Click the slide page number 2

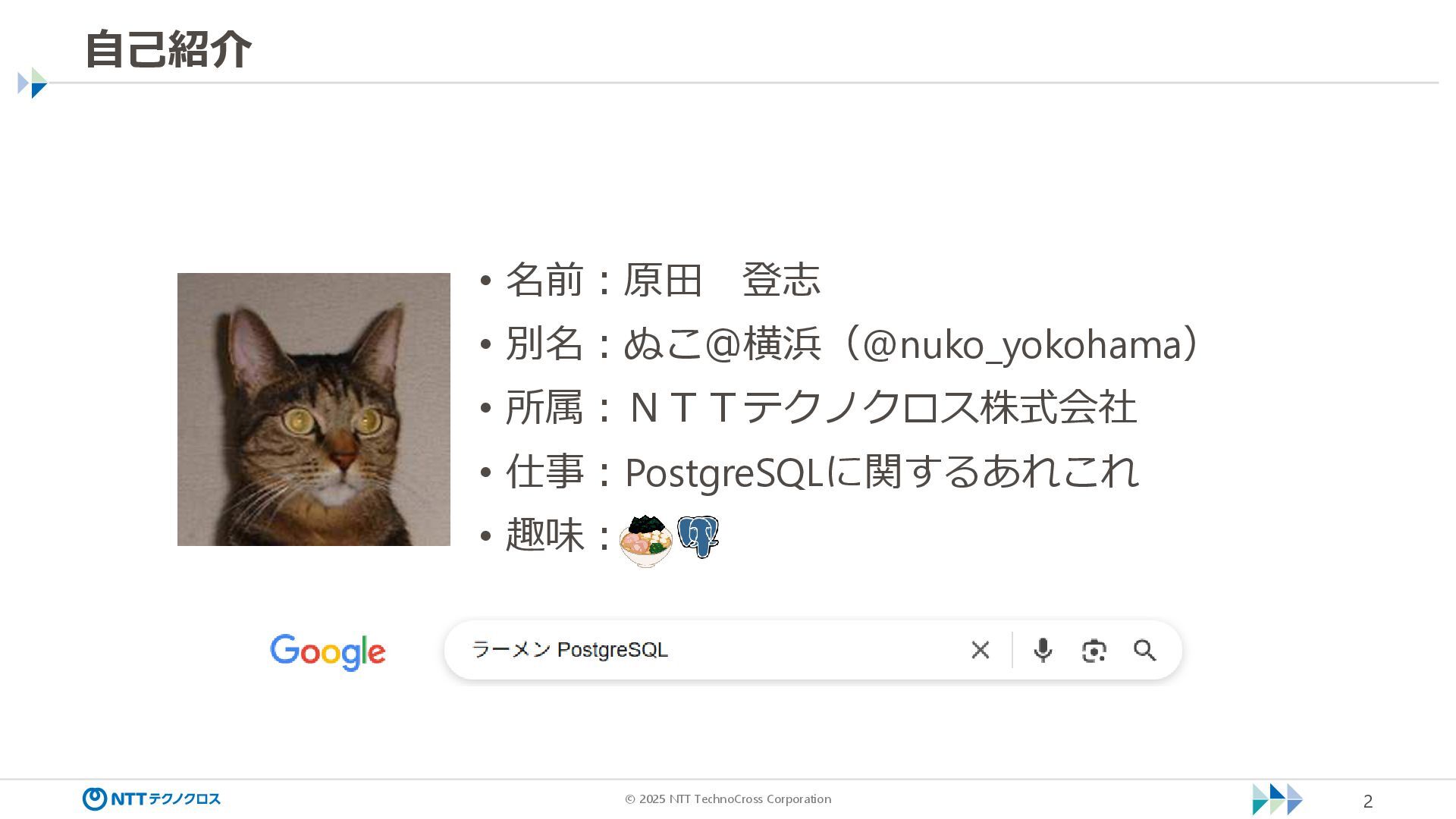[x=1368, y=801]
